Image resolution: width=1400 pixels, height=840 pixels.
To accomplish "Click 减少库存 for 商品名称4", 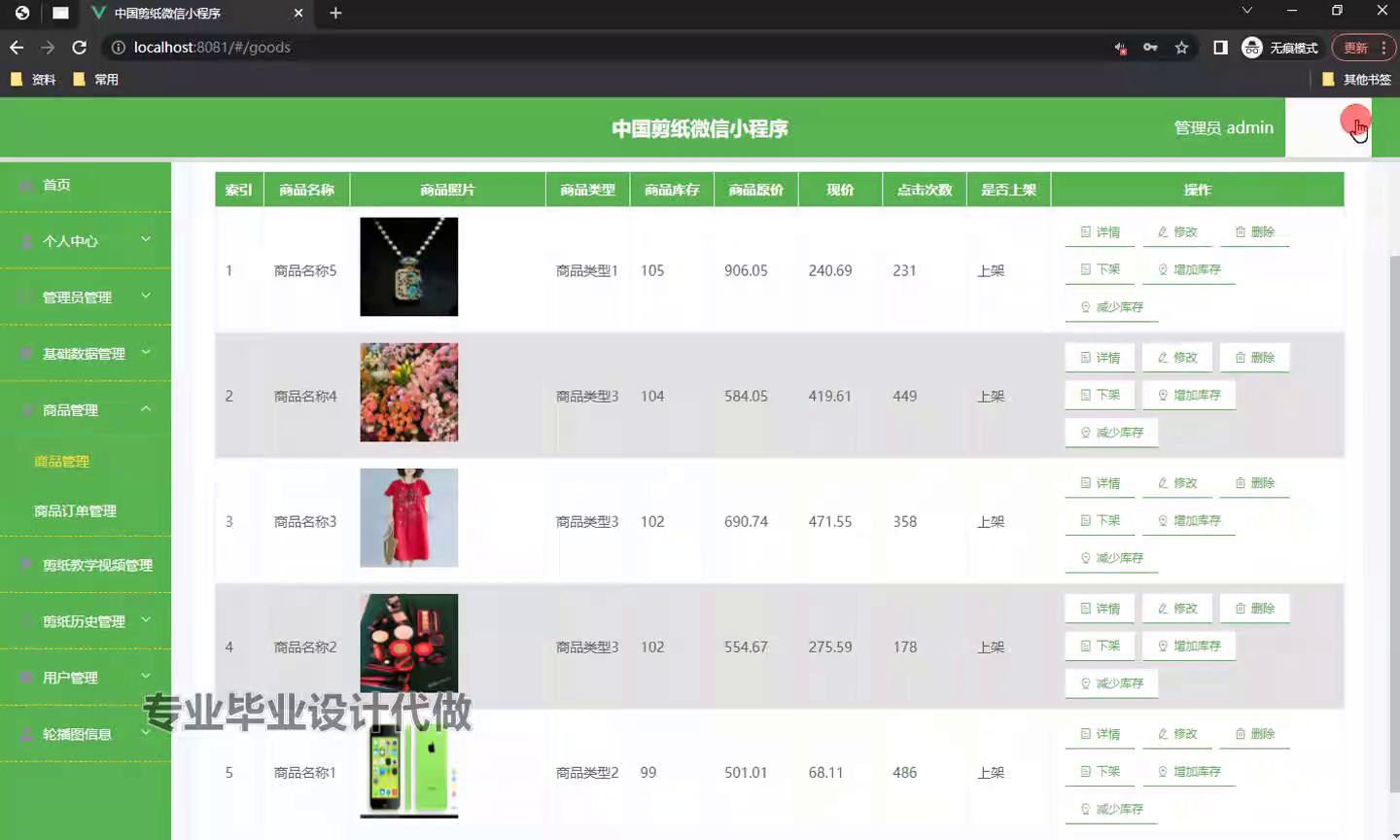I will pyautogui.click(x=1111, y=433).
